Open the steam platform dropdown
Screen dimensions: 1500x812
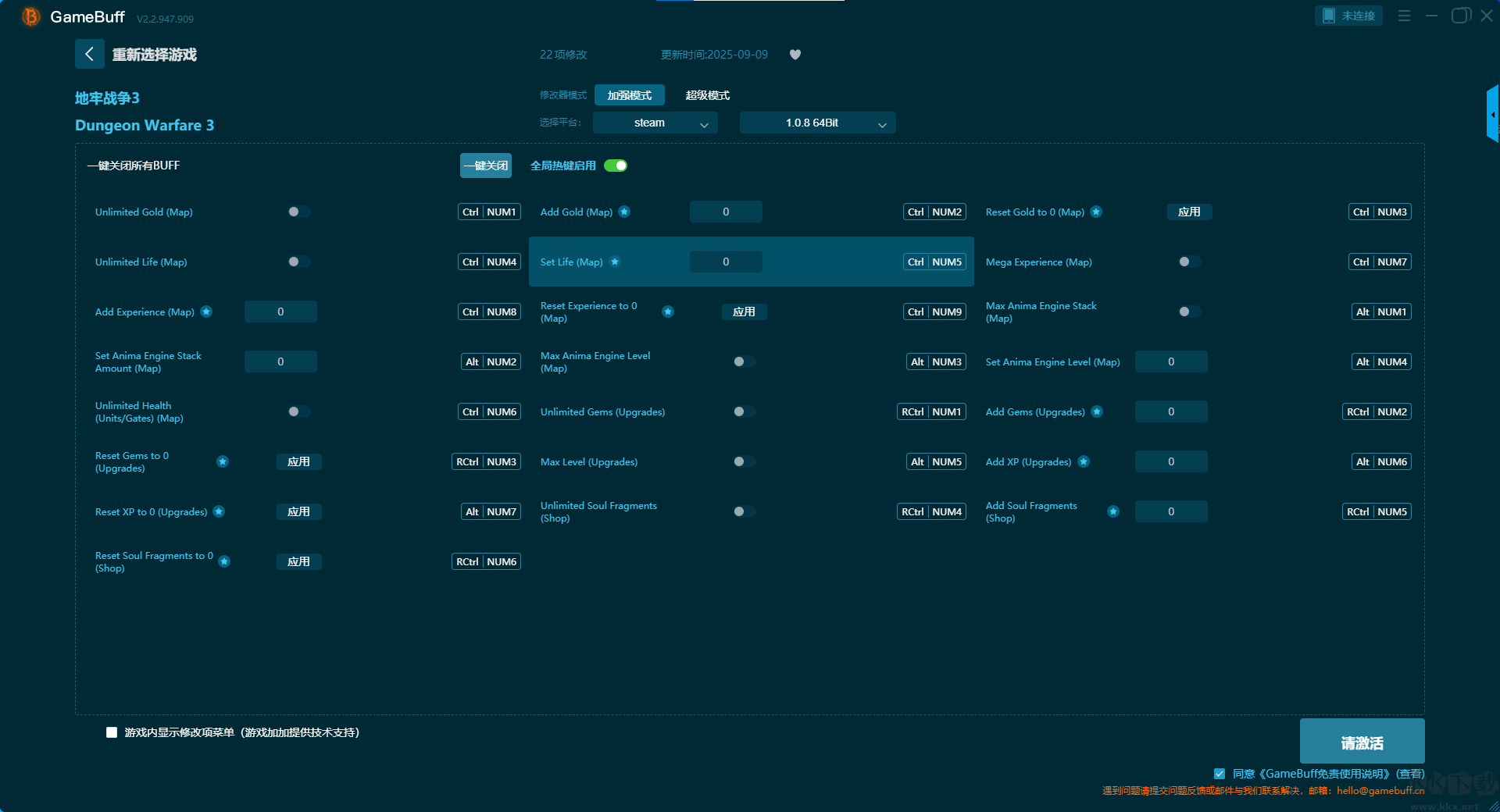coord(655,123)
